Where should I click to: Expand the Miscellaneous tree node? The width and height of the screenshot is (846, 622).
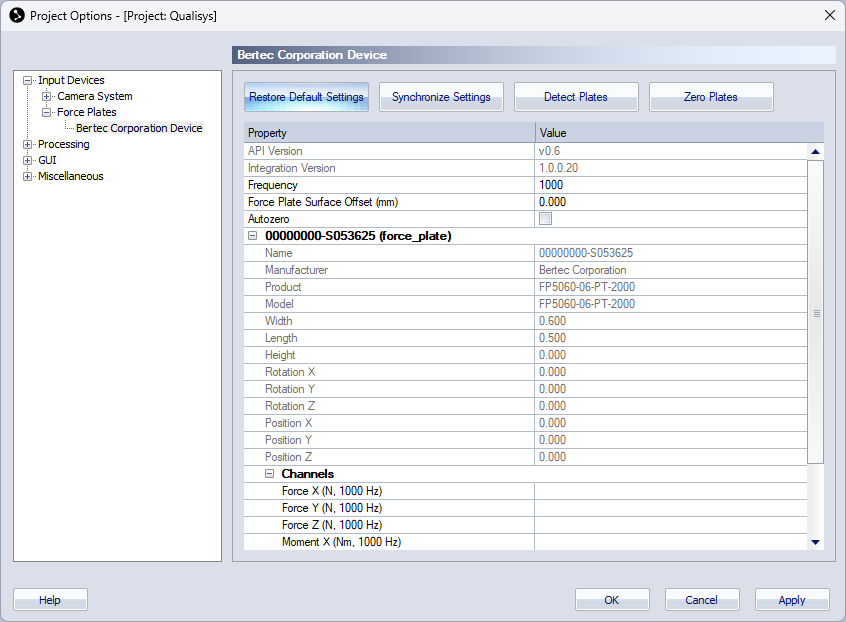click(27, 176)
